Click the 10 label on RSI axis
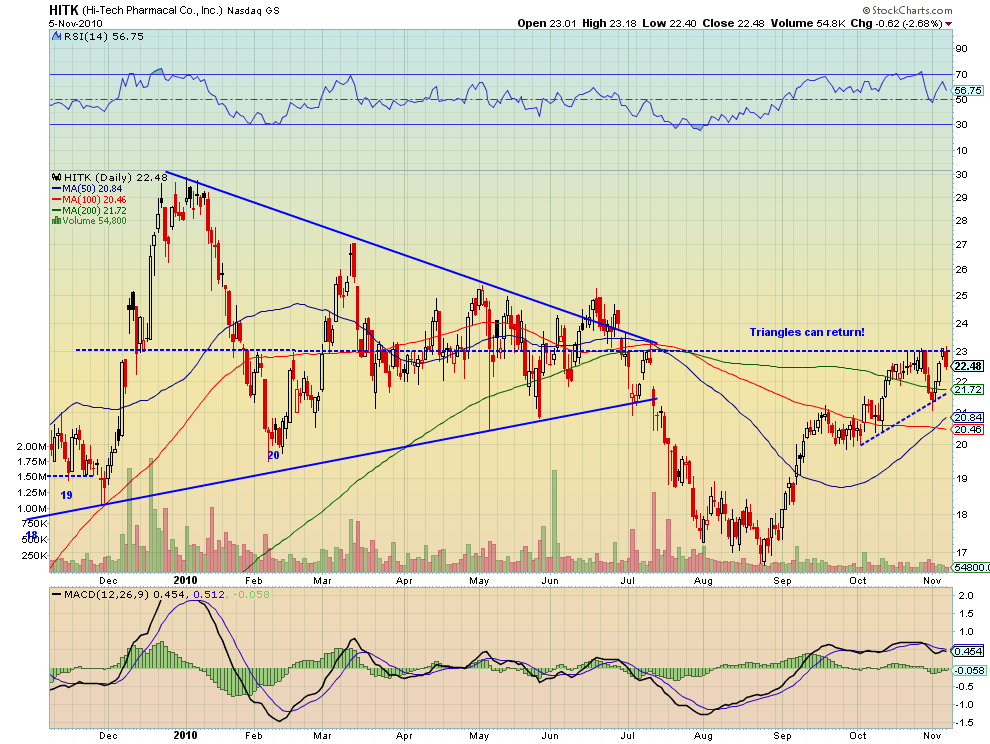Image resolution: width=990 pixels, height=744 pixels. point(961,150)
